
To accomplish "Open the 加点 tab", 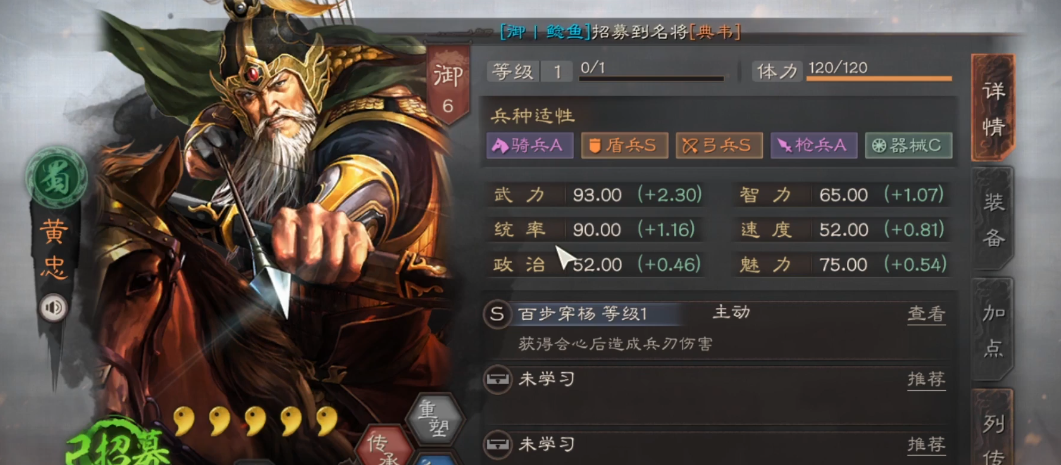I will 993,330.
